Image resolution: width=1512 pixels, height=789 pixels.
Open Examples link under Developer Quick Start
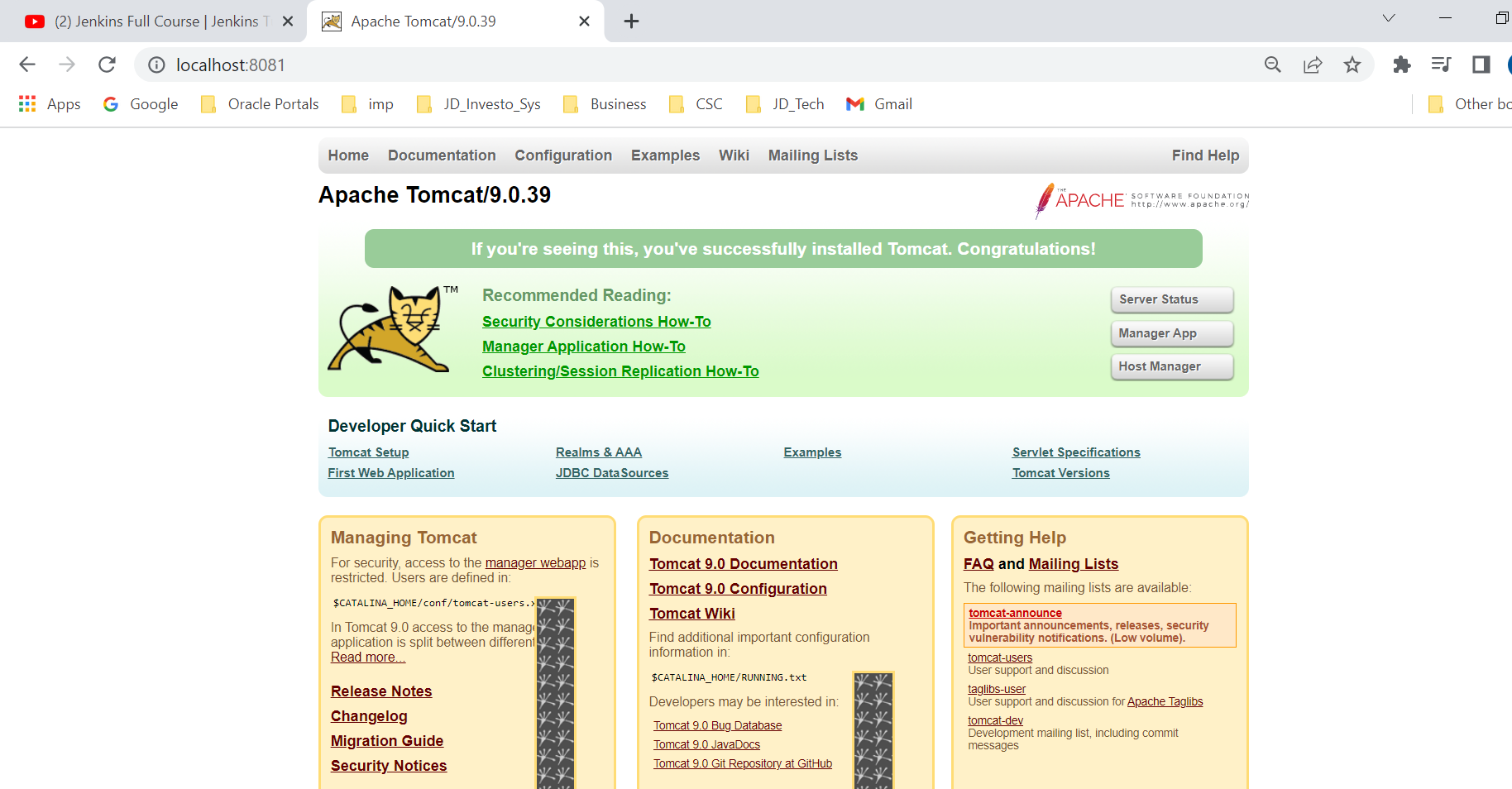[x=812, y=452]
